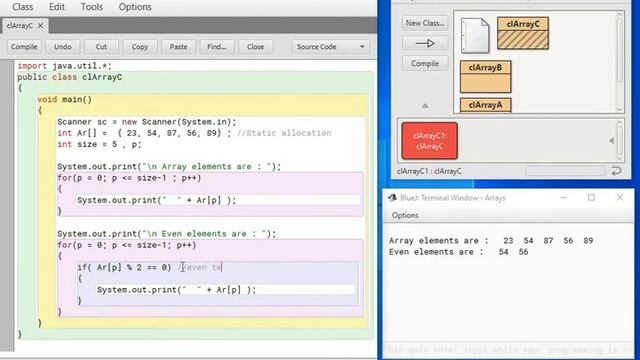This screenshot has width=640, height=360.
Task: Select the clArrayB class box
Action: (485, 77)
